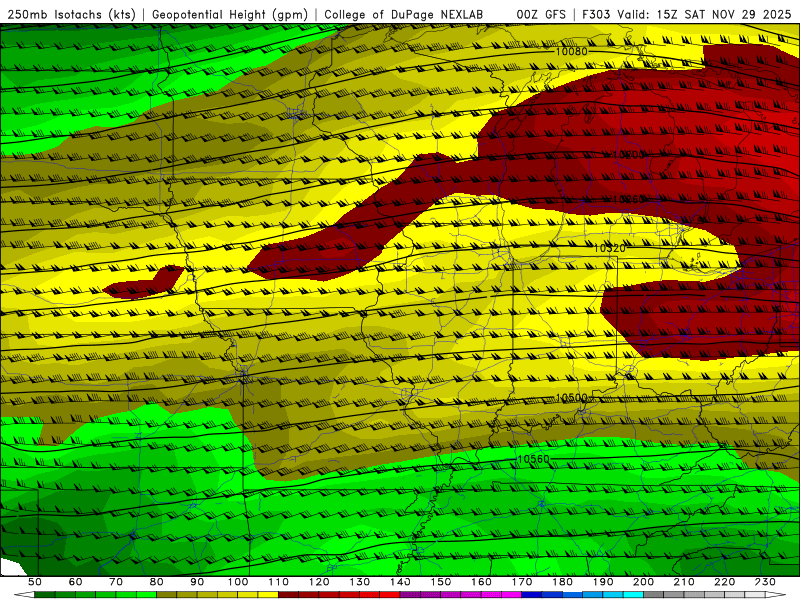Click the dark red swatch right of 110
800x600 pixels.
click(x=288, y=594)
